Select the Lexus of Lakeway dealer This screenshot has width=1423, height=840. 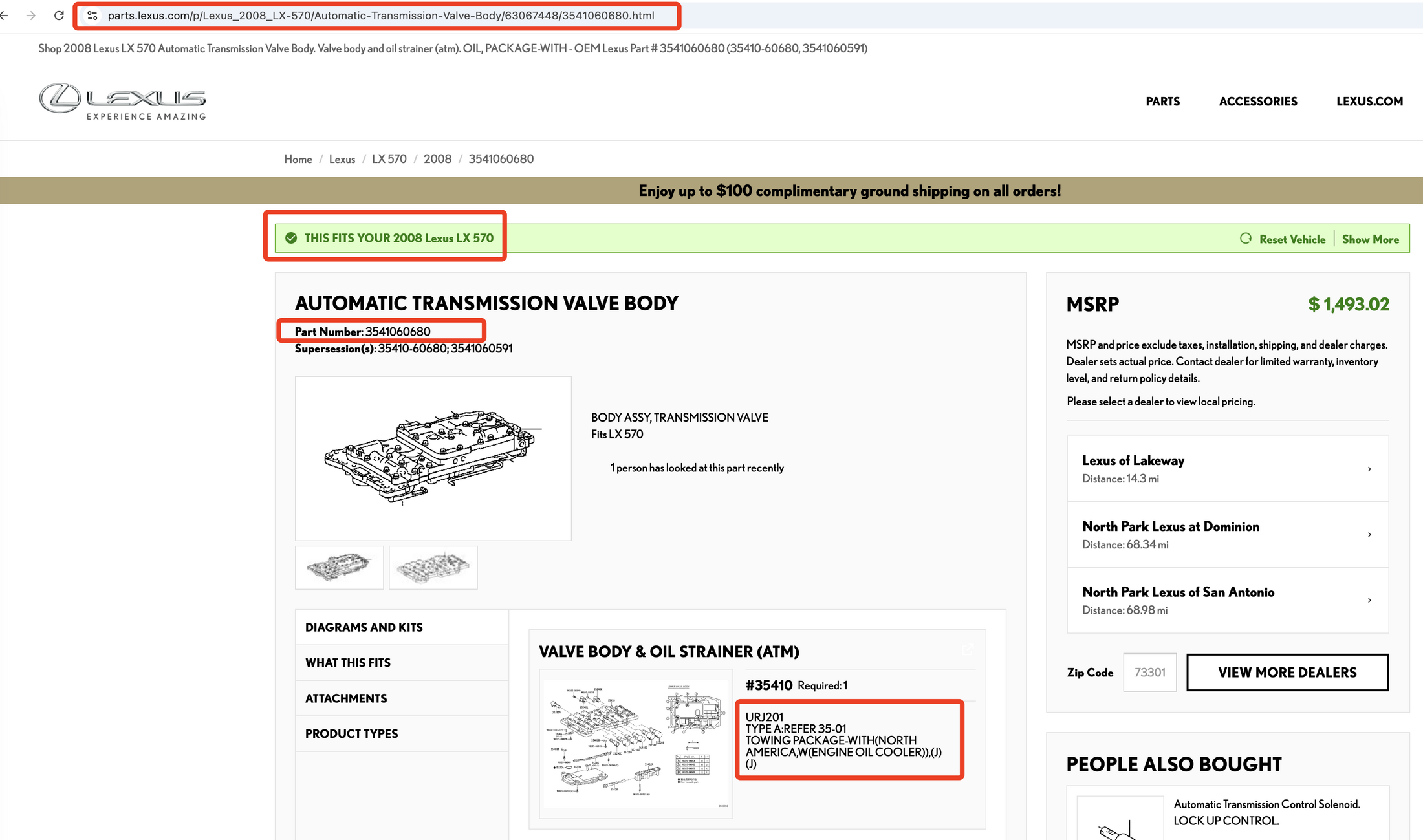[1228, 469]
